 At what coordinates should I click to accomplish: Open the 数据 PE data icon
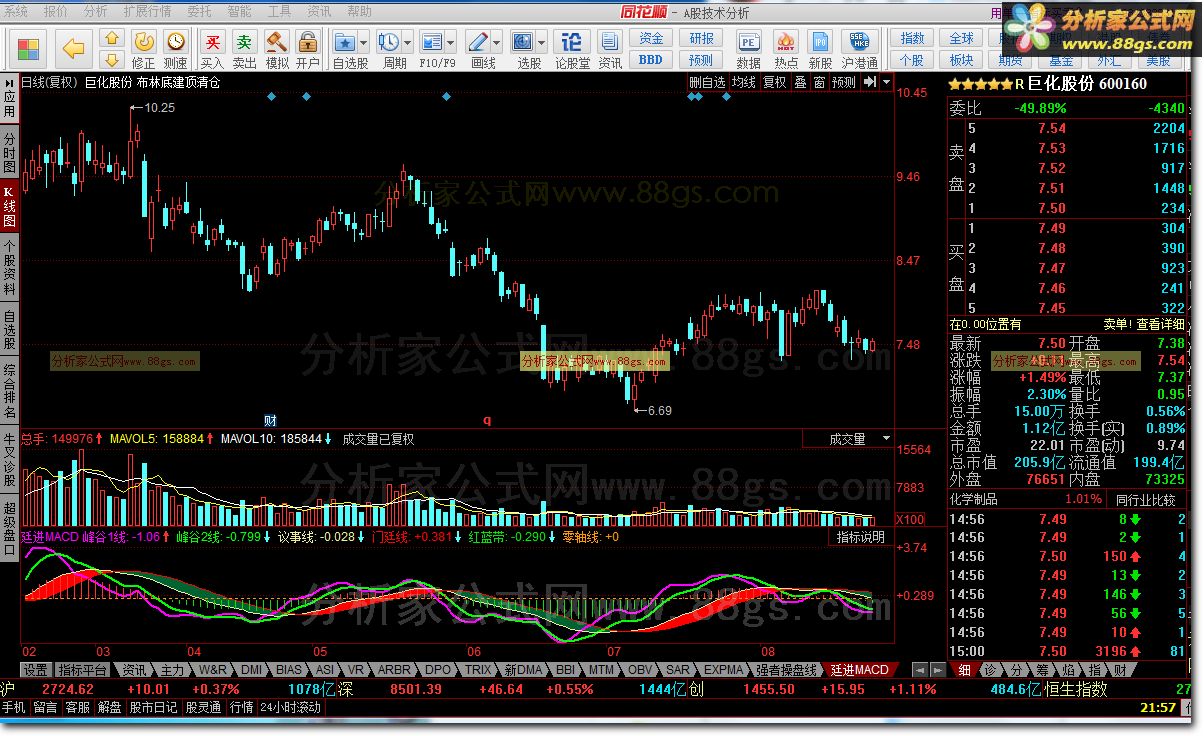[748, 48]
